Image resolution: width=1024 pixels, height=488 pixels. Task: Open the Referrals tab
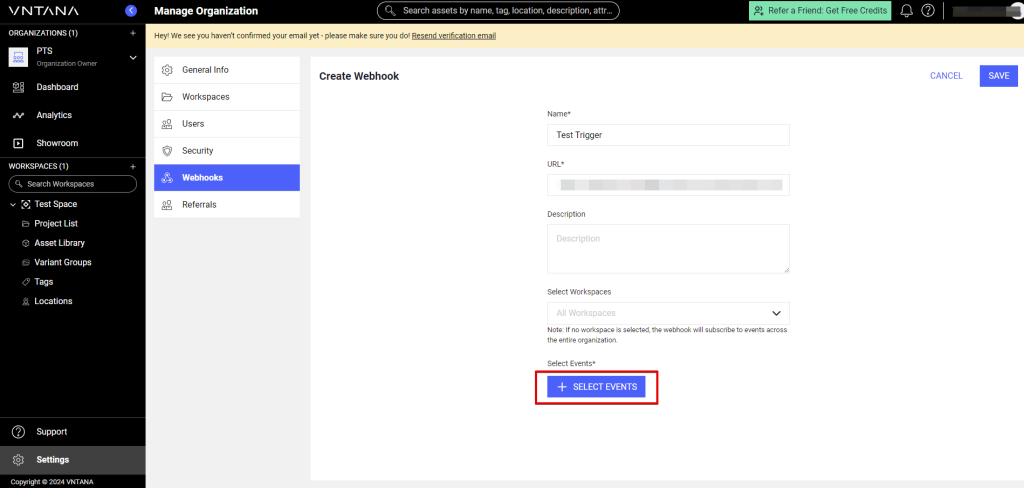coord(199,205)
